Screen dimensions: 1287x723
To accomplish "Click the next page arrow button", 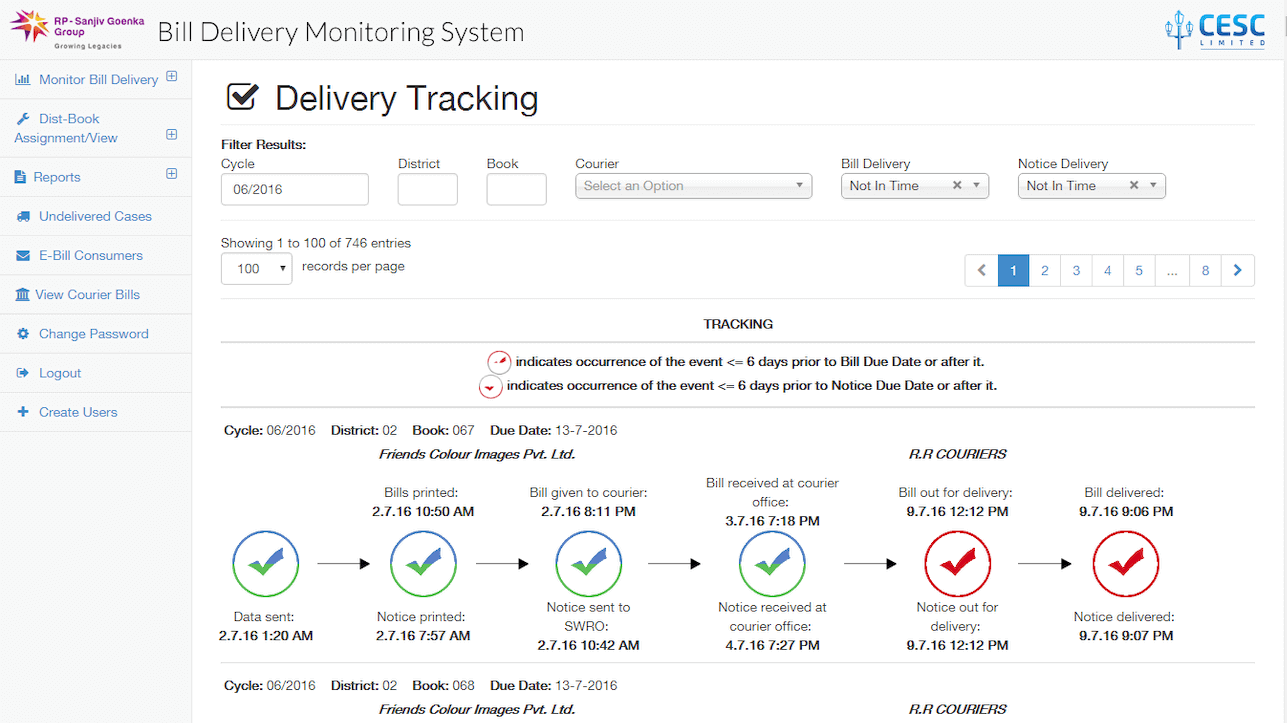I will [1238, 270].
